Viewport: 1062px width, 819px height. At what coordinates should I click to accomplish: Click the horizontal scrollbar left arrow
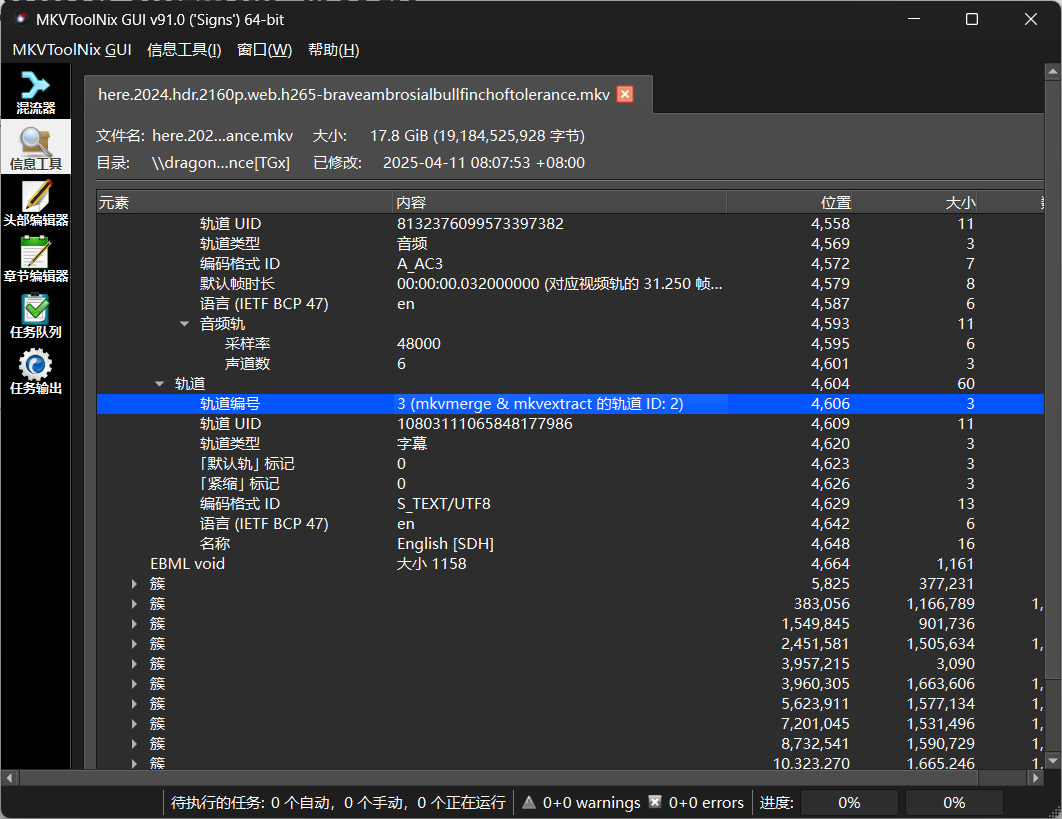coord(9,778)
